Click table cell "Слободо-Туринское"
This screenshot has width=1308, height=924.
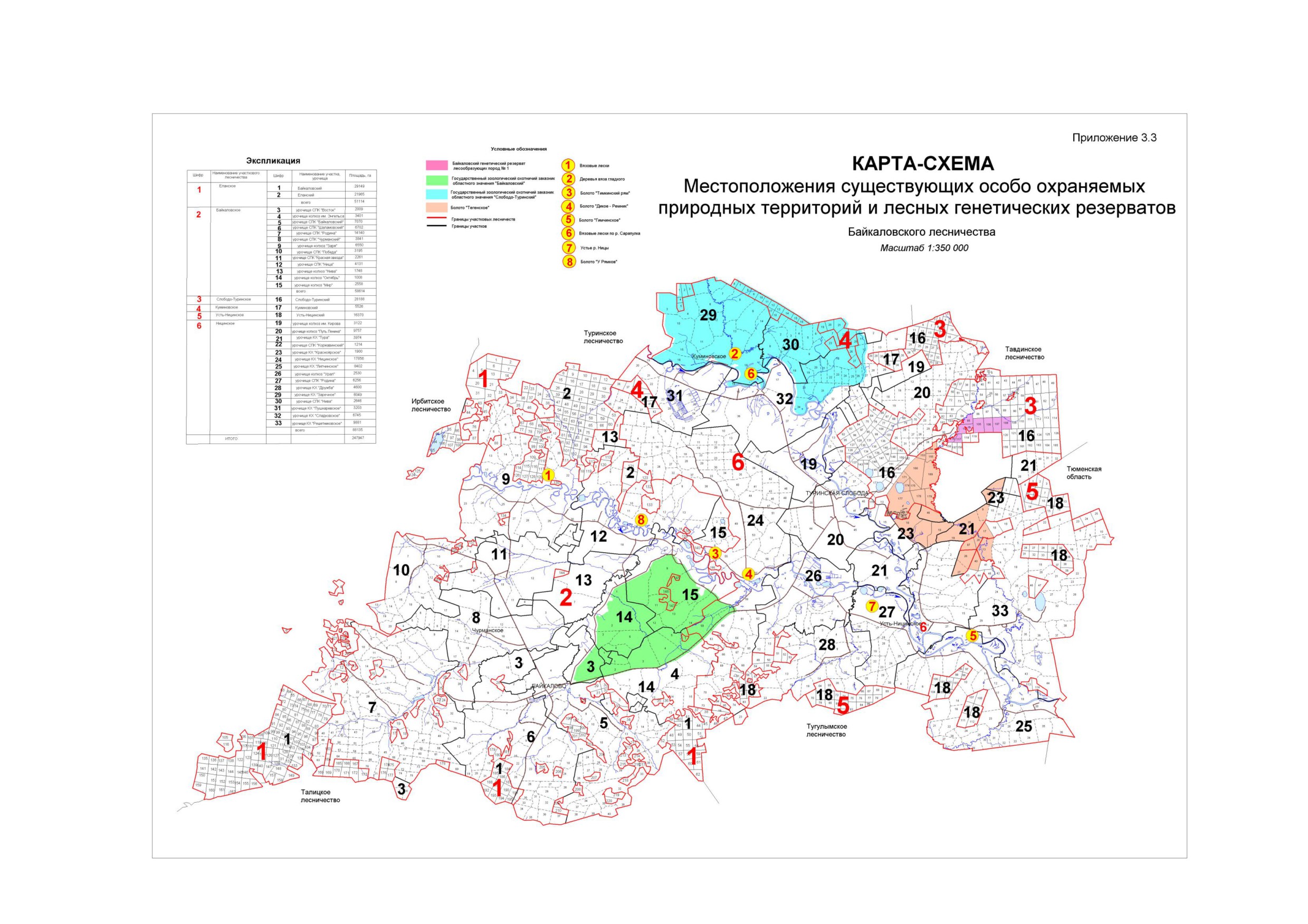point(233,299)
